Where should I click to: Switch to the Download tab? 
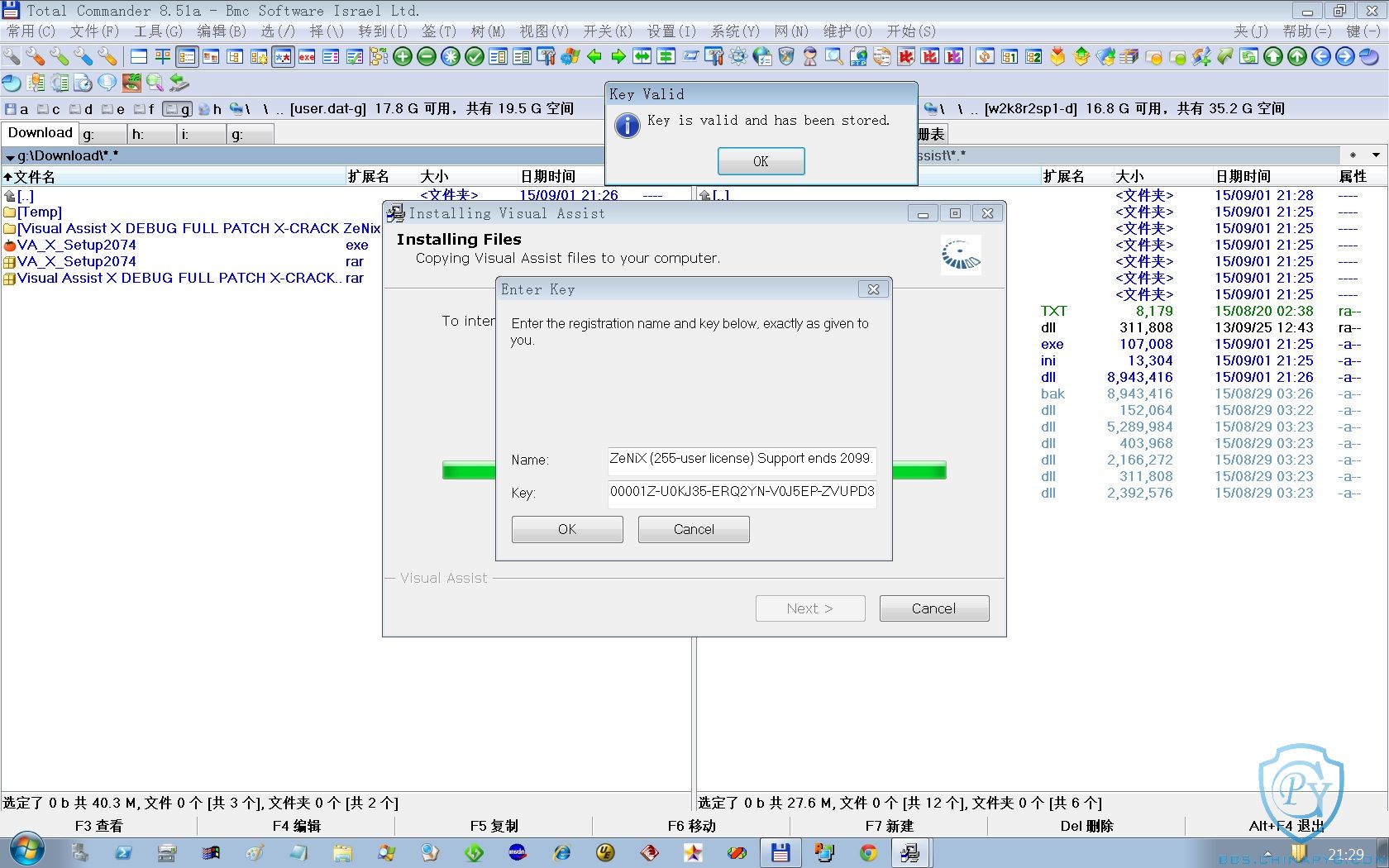pyautogui.click(x=40, y=133)
